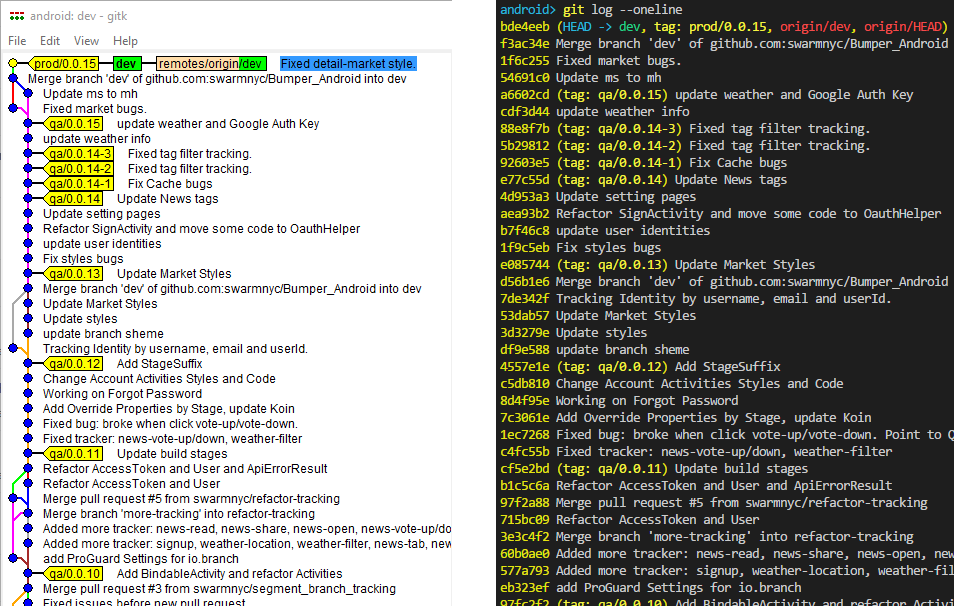The width and height of the screenshot is (954, 606).
Task: Click the qa/0.0.15 tag label
Action: pos(74,124)
